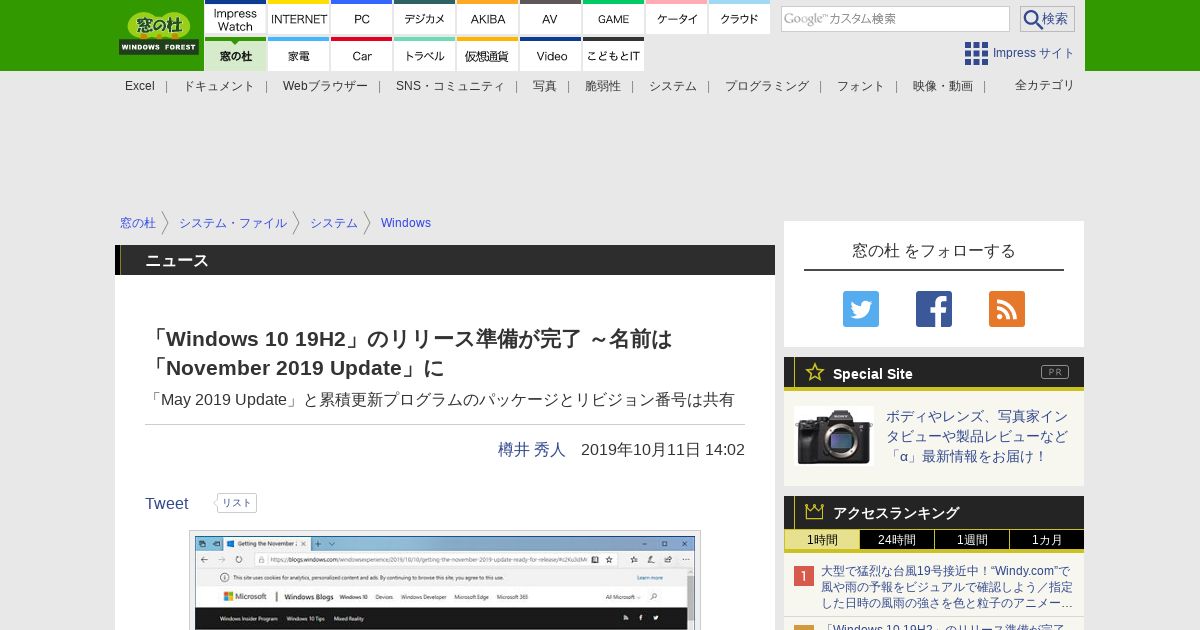Open the Video nav tab

pos(550,54)
